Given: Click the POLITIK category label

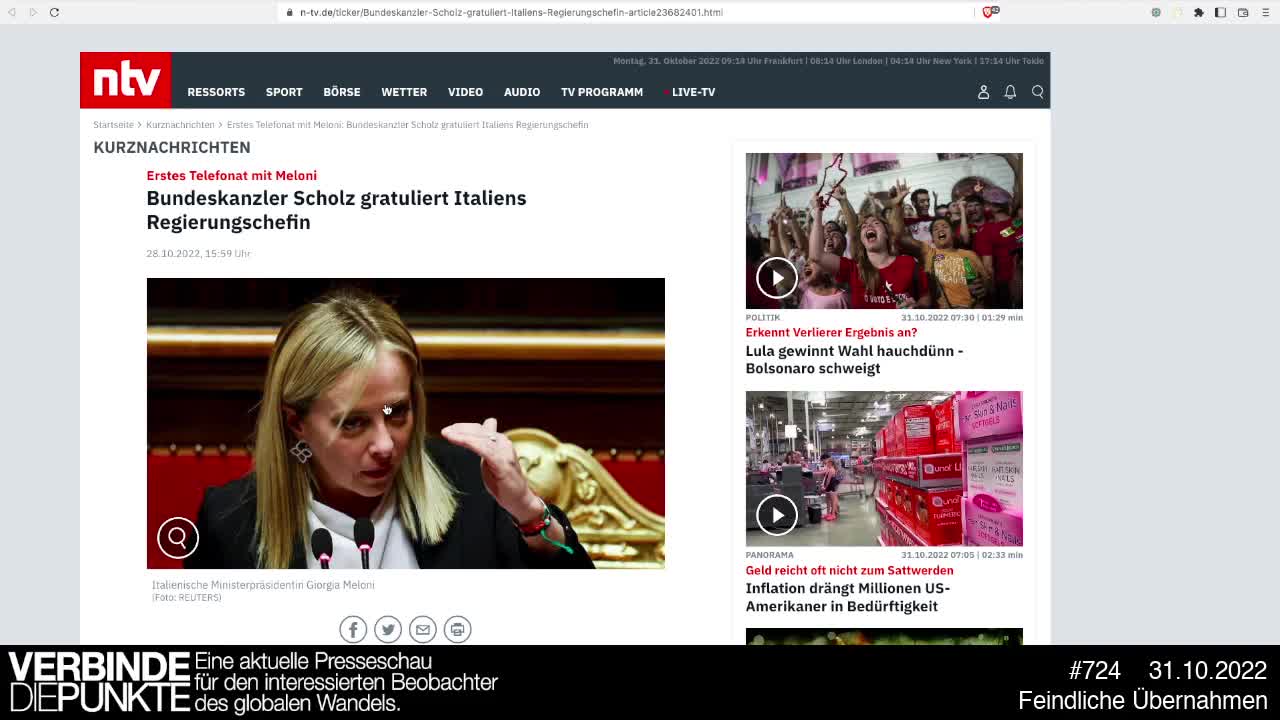Looking at the screenshot, I should pos(762,317).
